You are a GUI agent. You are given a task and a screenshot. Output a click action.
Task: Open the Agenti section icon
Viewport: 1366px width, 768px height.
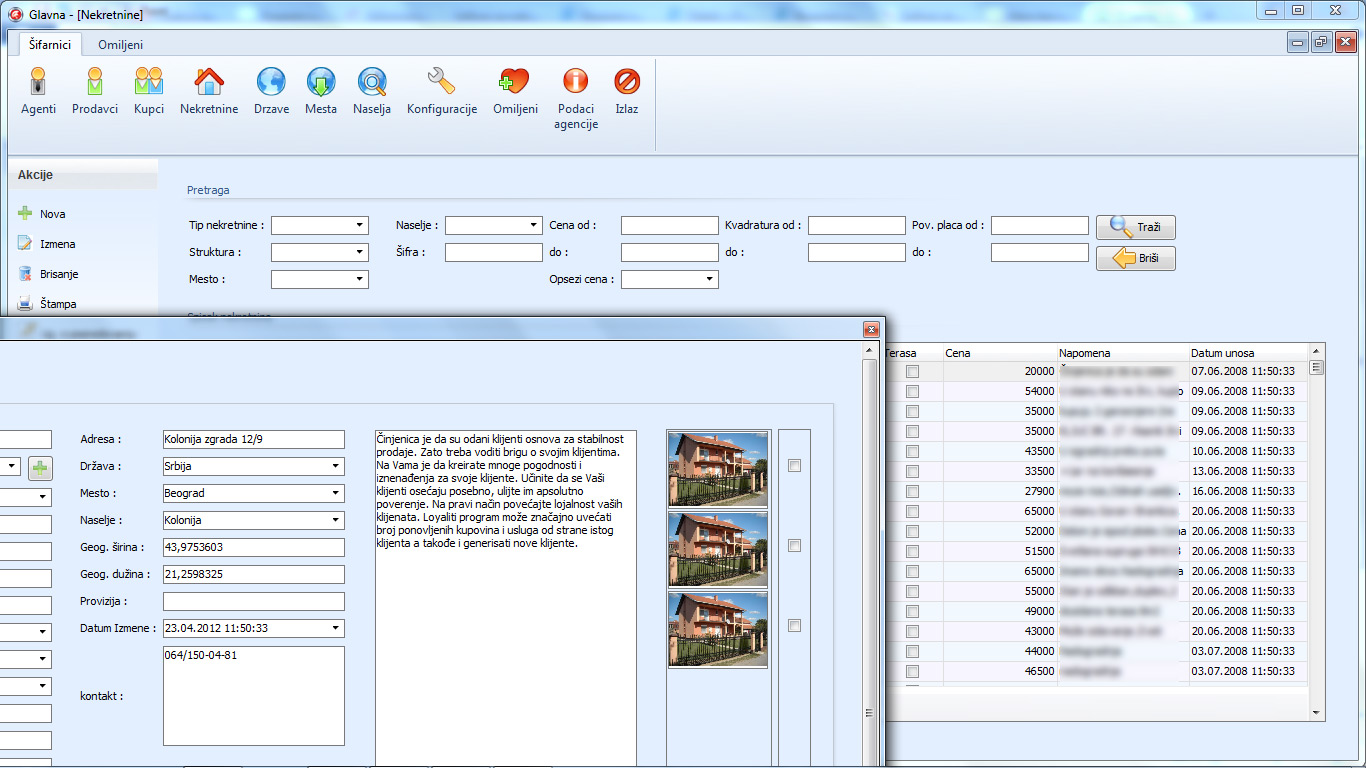(x=38, y=82)
